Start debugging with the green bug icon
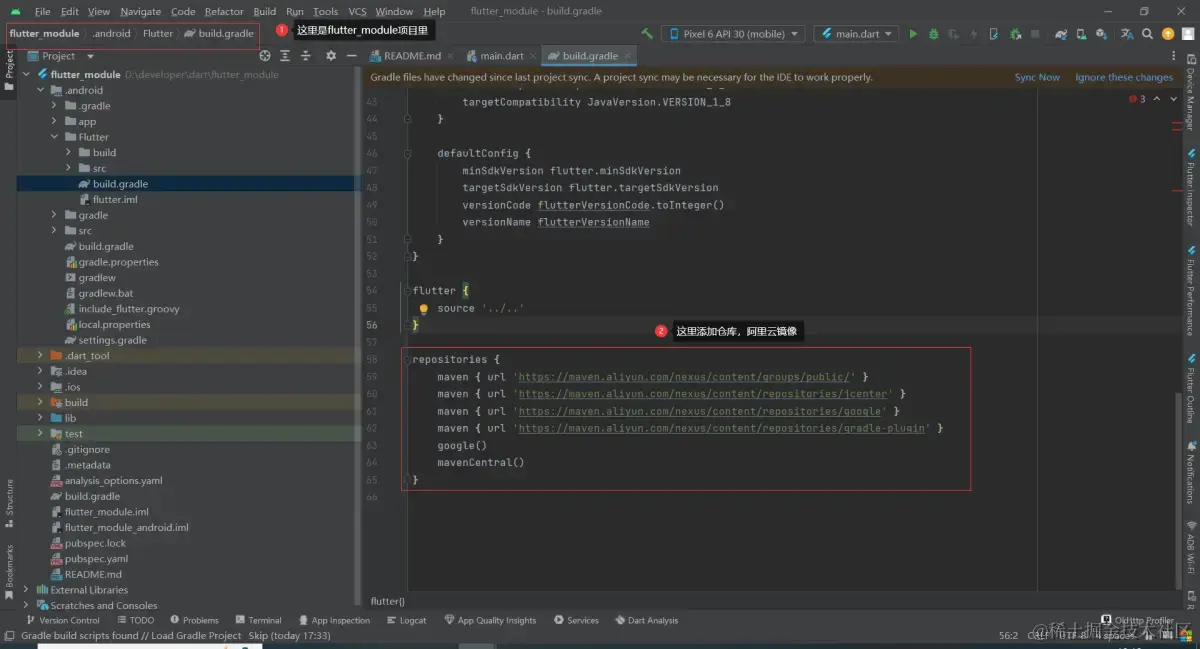 [933, 33]
